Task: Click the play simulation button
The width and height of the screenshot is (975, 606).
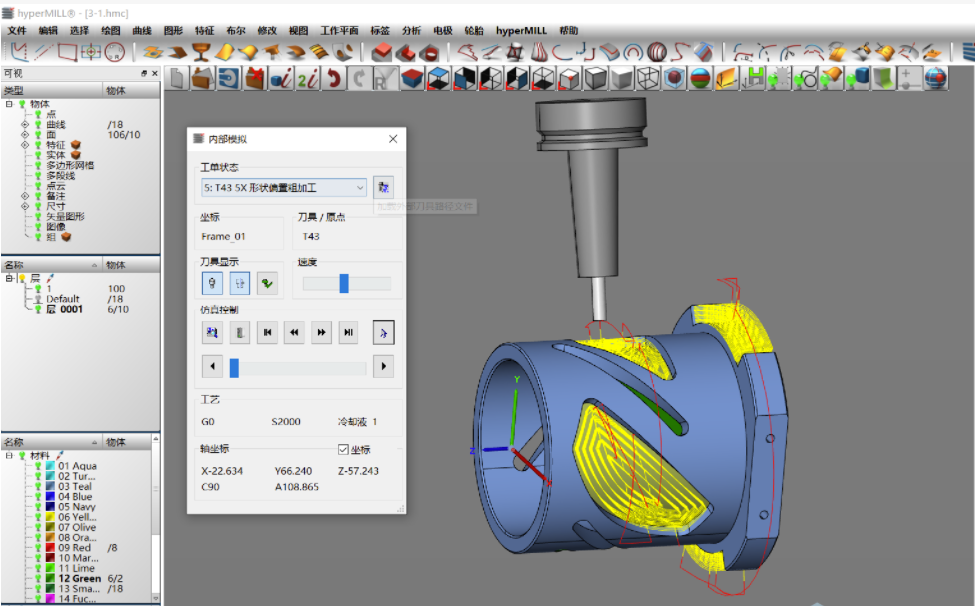Action: coord(383,333)
